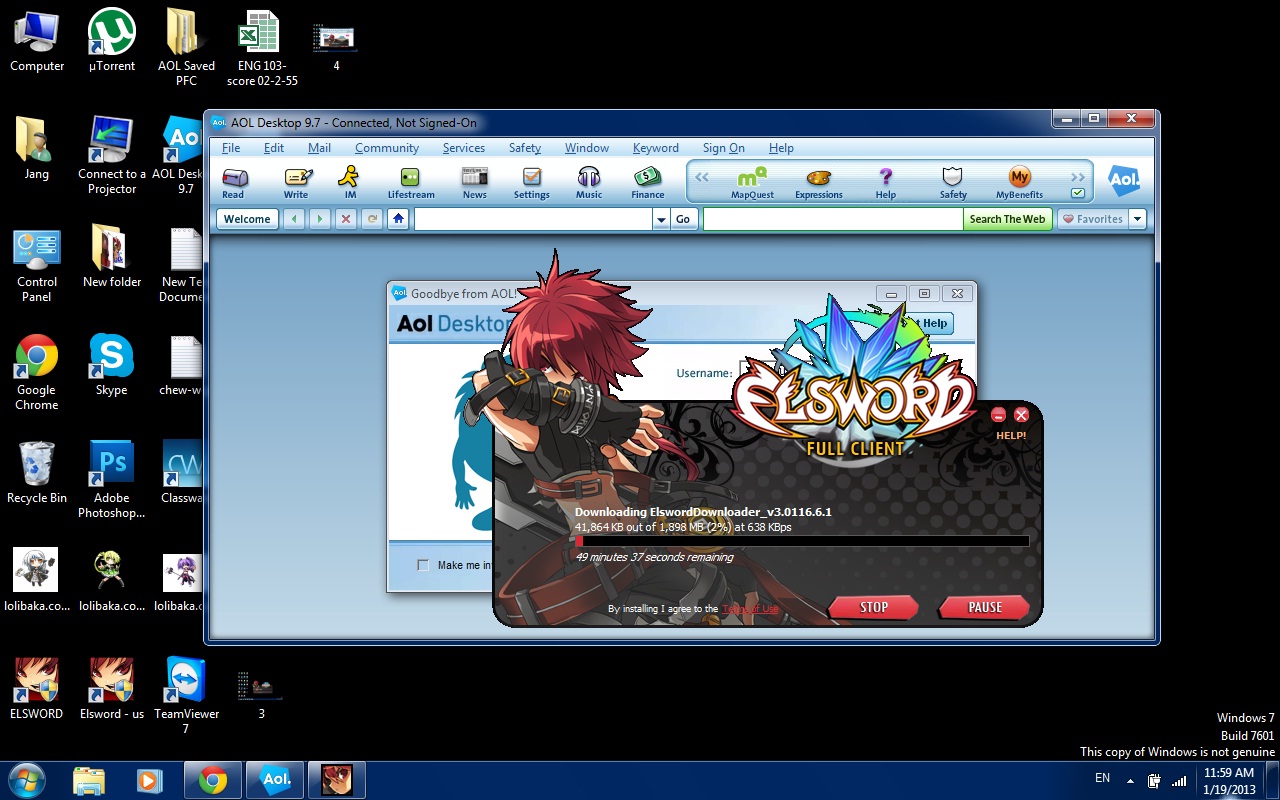Click the Terms of Use link
This screenshot has height=800, width=1280.
(750, 609)
